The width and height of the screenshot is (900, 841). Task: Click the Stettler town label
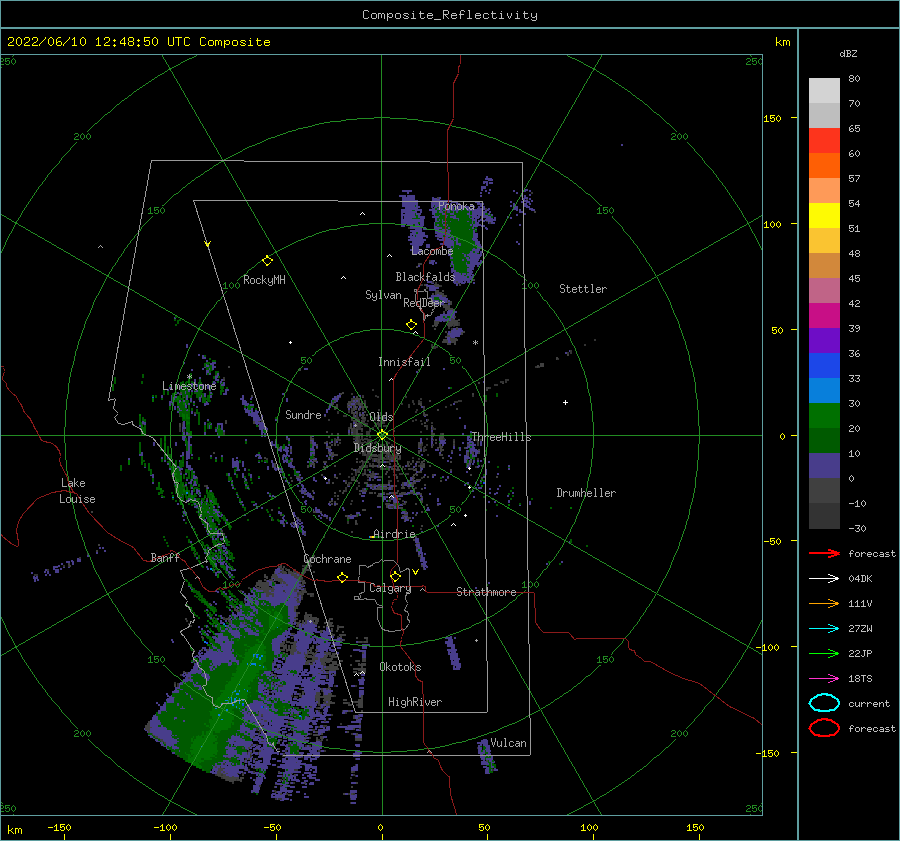pyautogui.click(x=583, y=289)
